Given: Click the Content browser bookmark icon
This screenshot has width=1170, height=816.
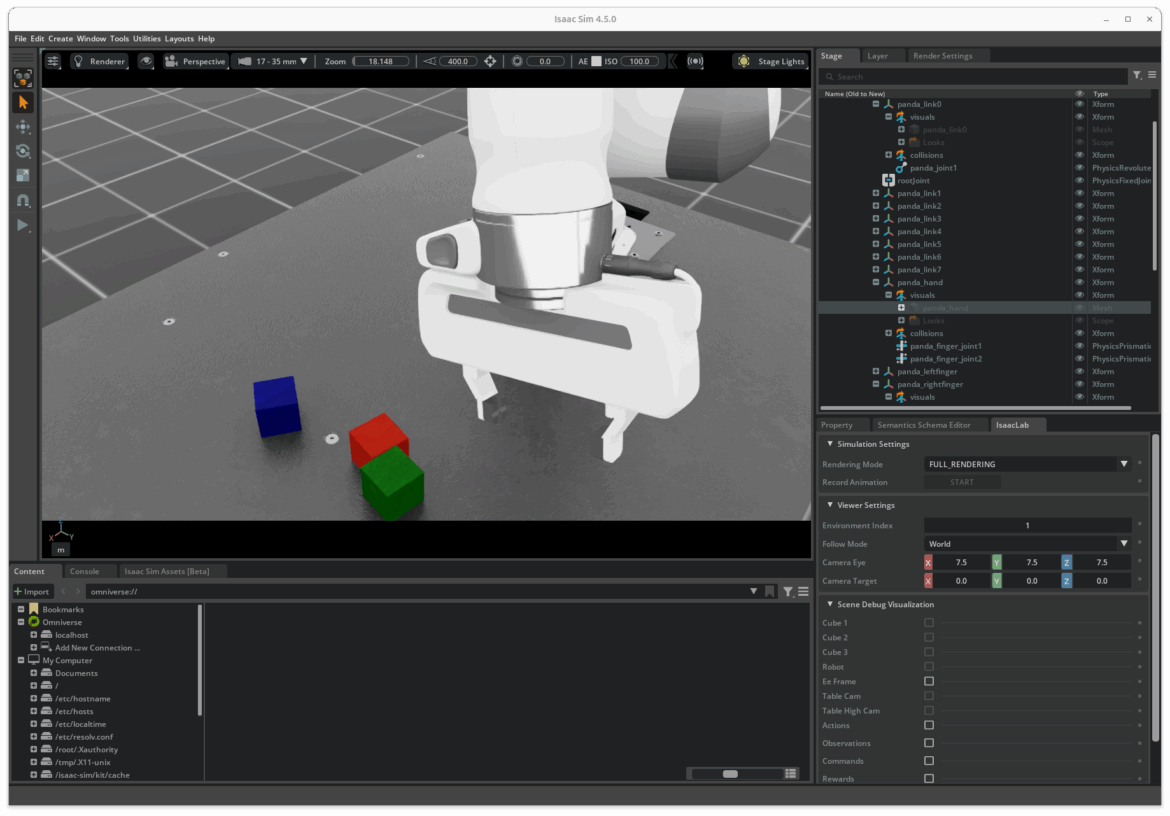Looking at the screenshot, I should point(769,591).
